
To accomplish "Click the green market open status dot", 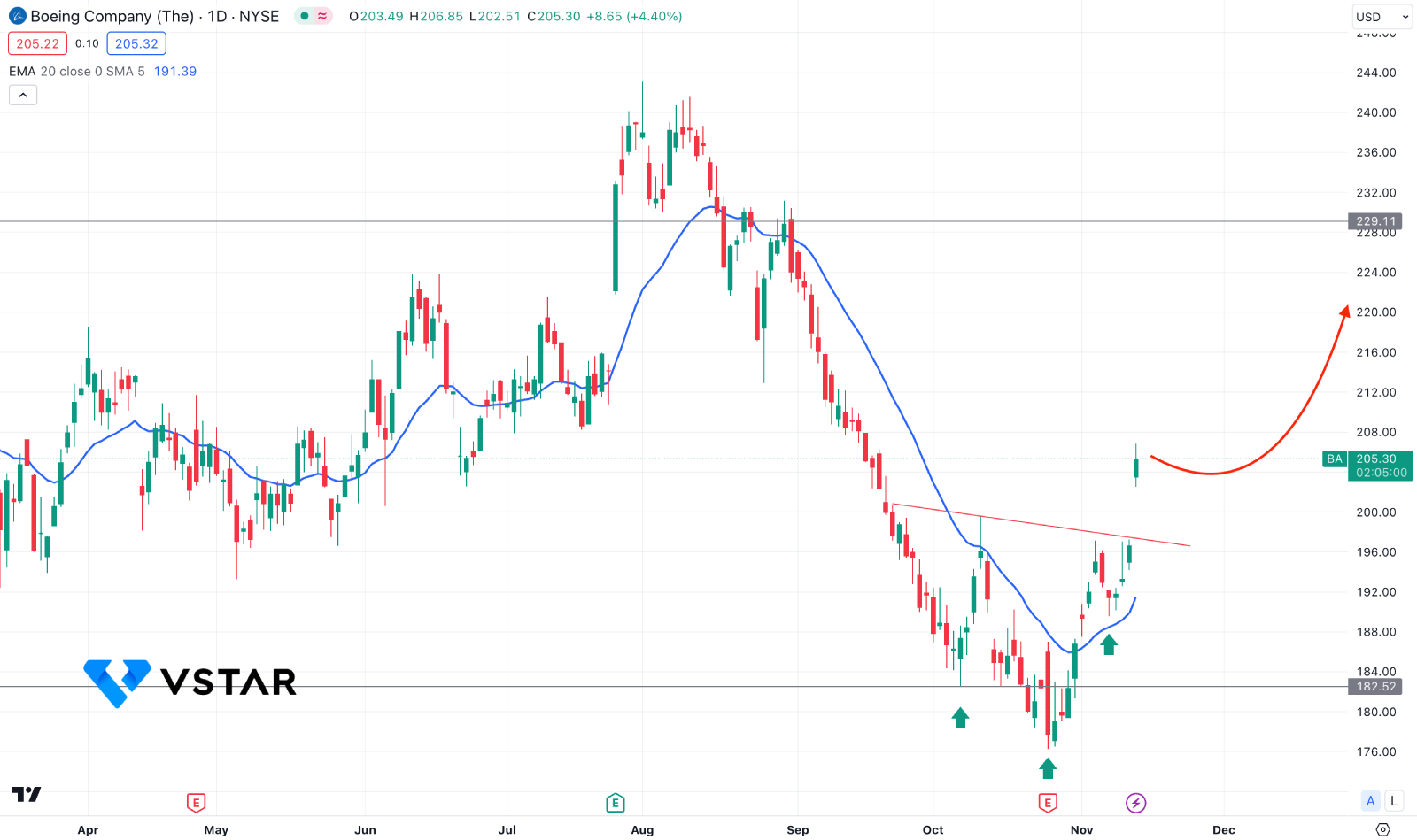I will tap(305, 16).
